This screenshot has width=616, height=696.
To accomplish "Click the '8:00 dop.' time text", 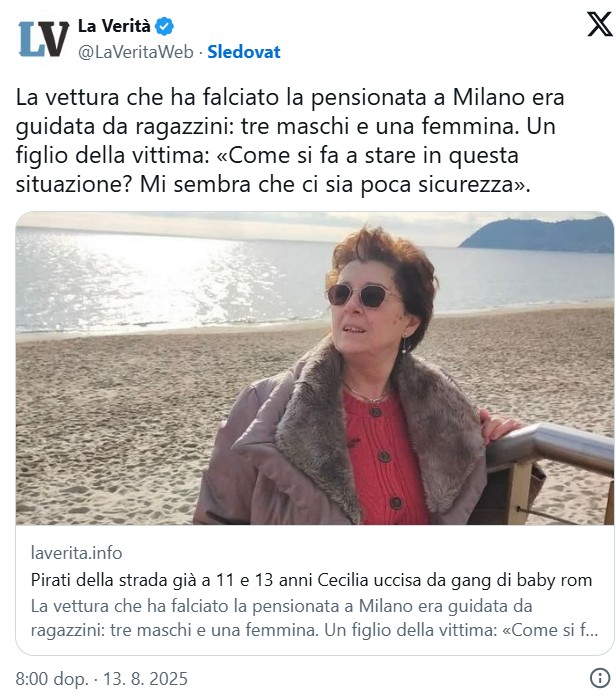I will click(51, 679).
